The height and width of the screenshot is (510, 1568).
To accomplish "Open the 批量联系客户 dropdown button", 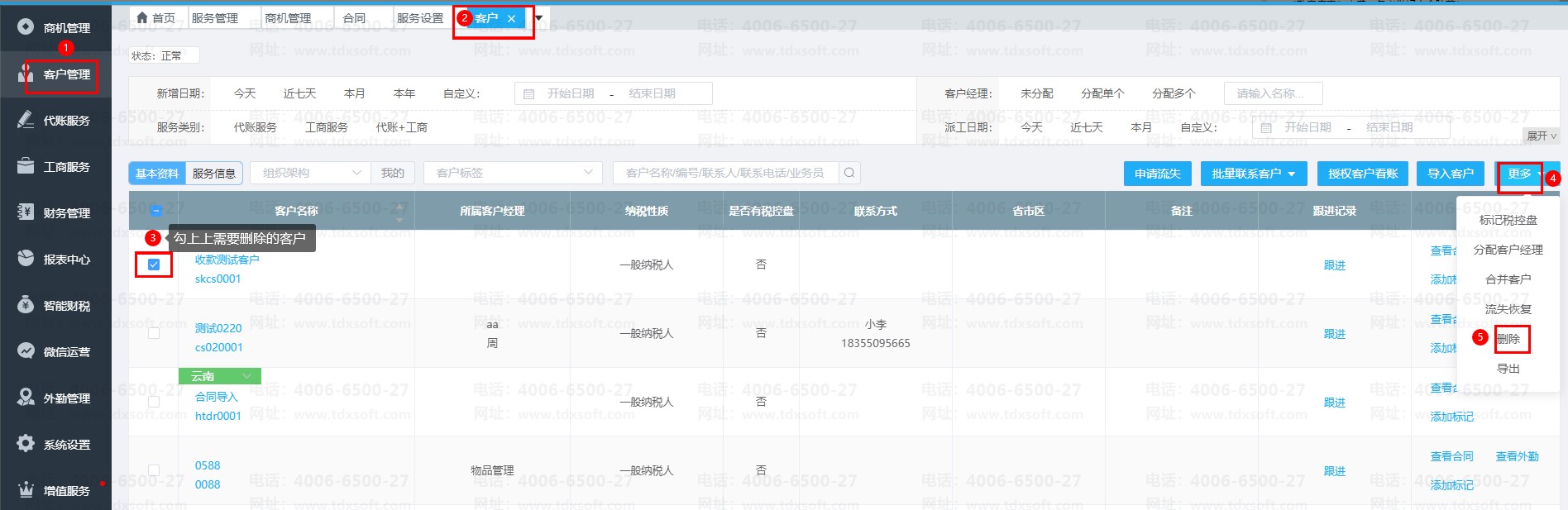I will tap(1253, 174).
